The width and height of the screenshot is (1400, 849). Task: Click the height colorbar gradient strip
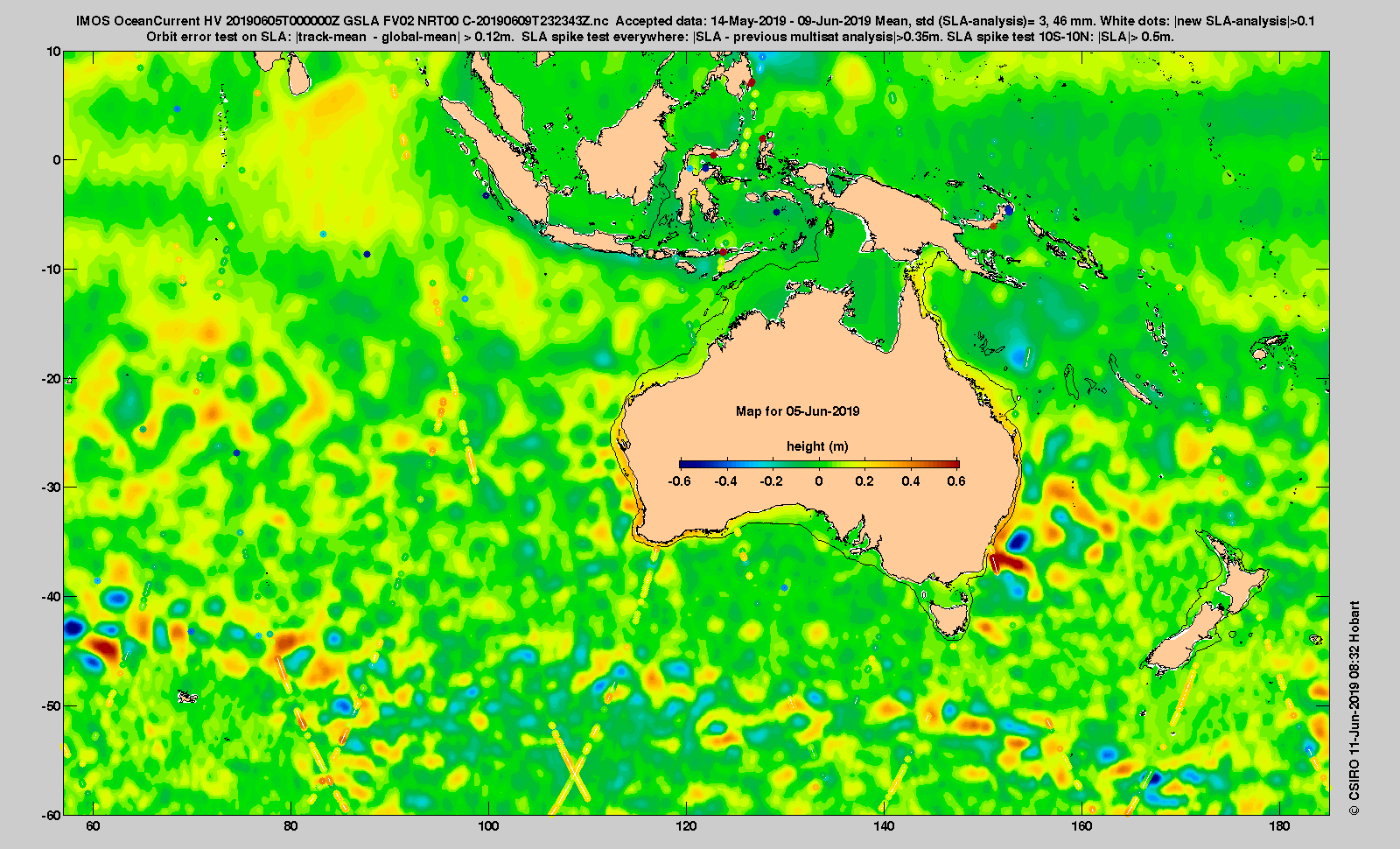[x=819, y=464]
